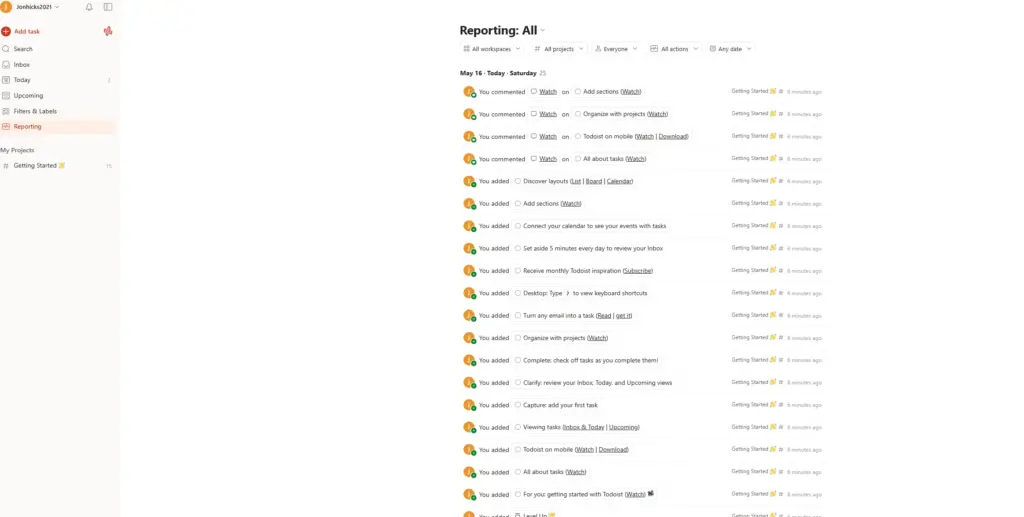
Task: Click Inbox & Today link in Viewing tasks
Action: point(584,428)
